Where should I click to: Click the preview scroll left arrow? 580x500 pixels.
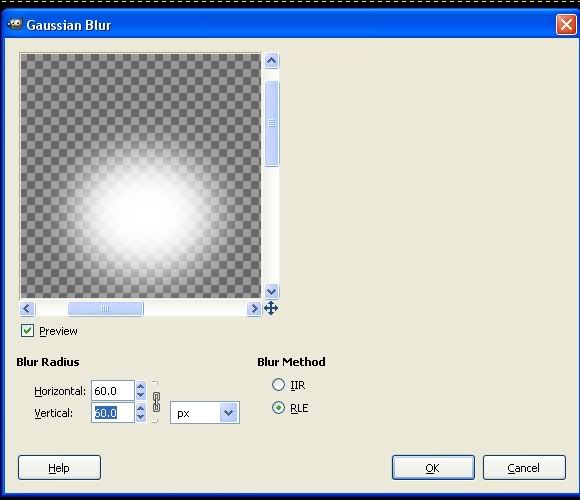pyautogui.click(x=27, y=308)
